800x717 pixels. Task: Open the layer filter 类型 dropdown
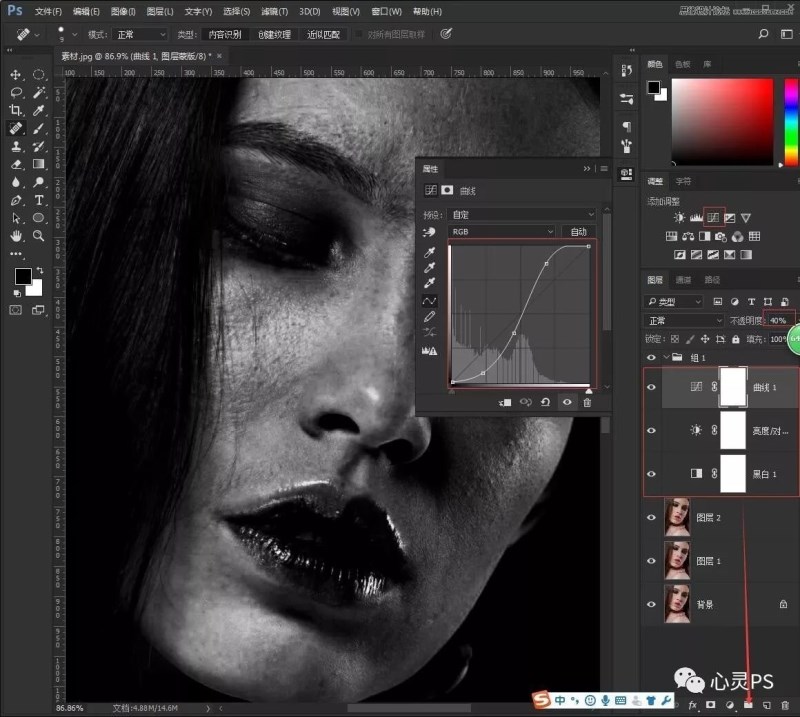(673, 302)
